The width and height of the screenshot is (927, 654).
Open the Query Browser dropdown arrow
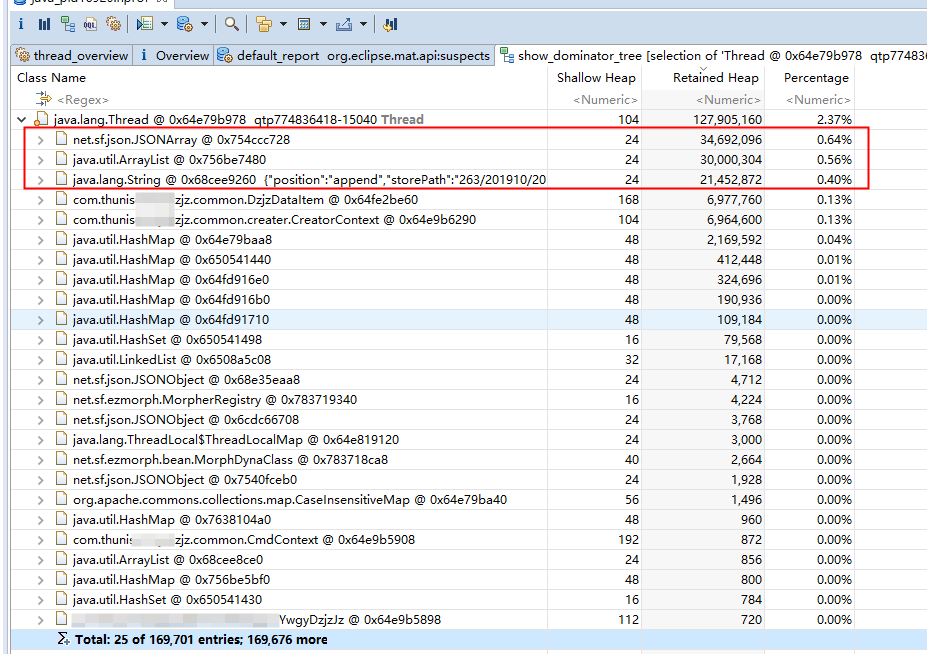[204, 24]
